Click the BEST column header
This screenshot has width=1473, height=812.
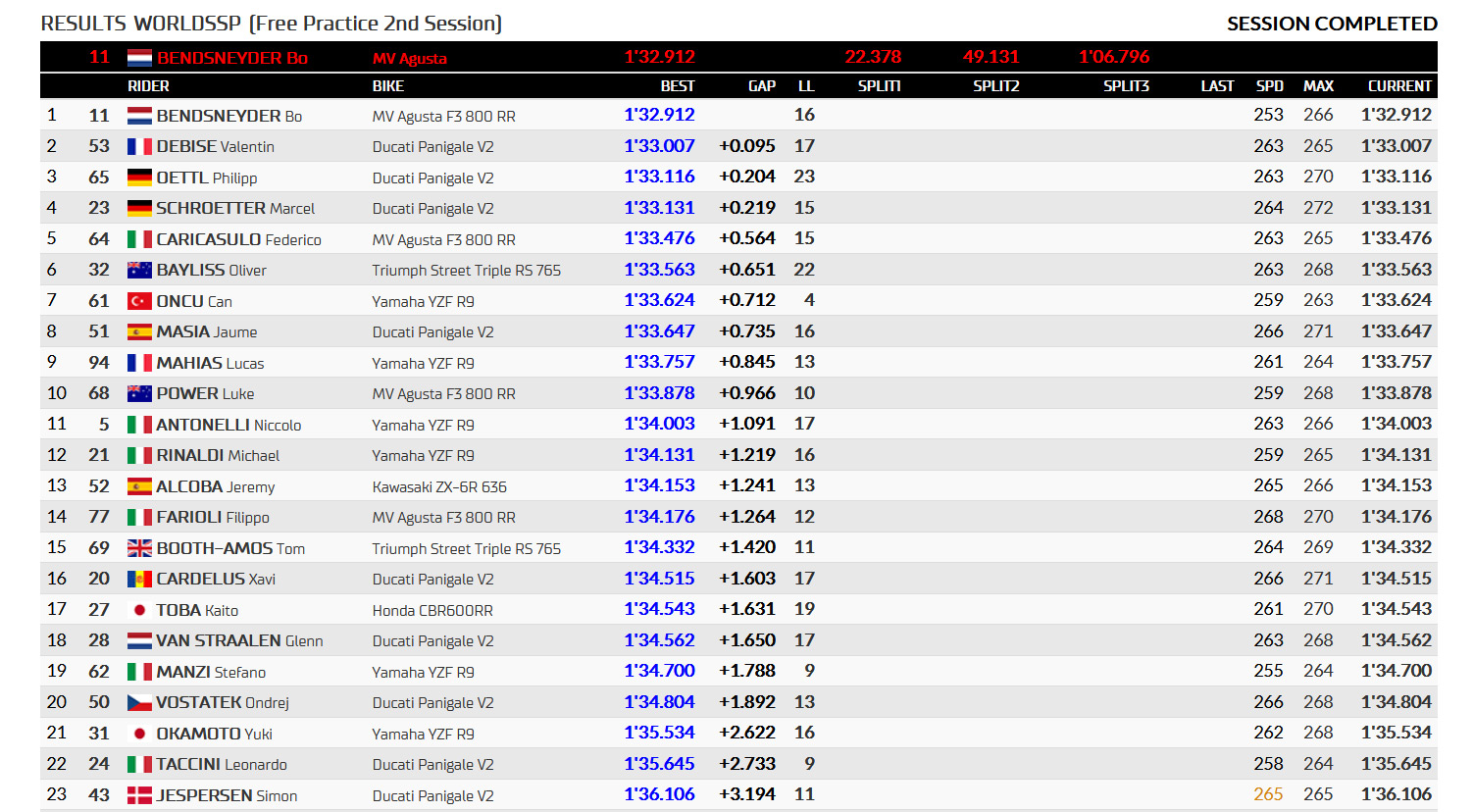coord(678,86)
